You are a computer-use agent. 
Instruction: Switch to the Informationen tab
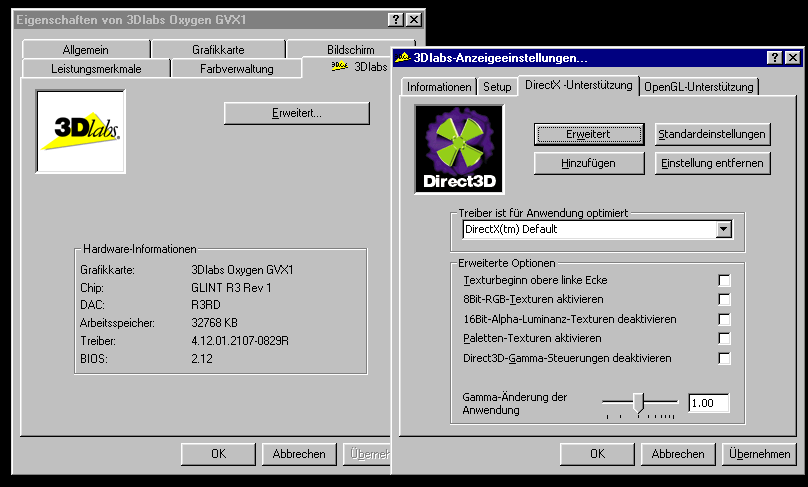(439, 87)
